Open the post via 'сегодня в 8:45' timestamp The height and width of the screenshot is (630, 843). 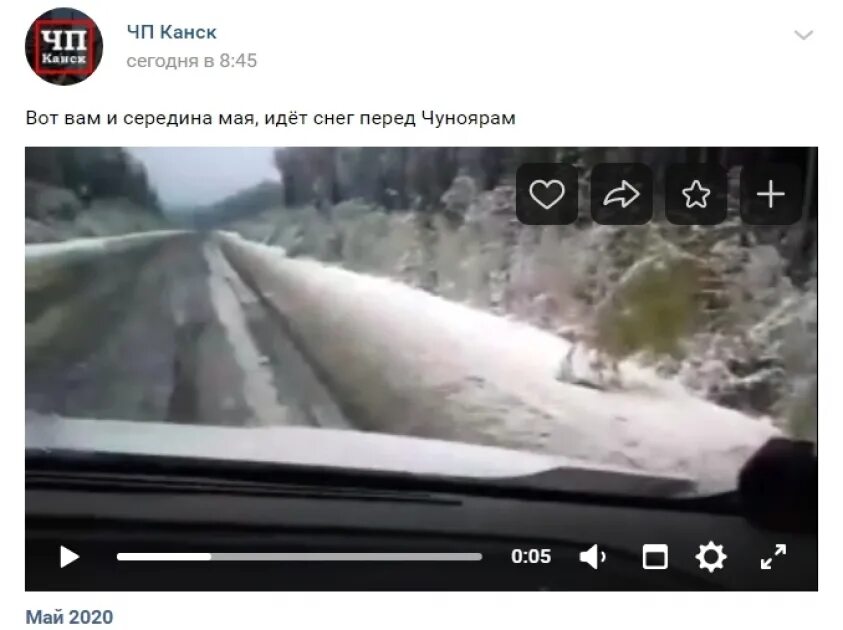pos(191,61)
